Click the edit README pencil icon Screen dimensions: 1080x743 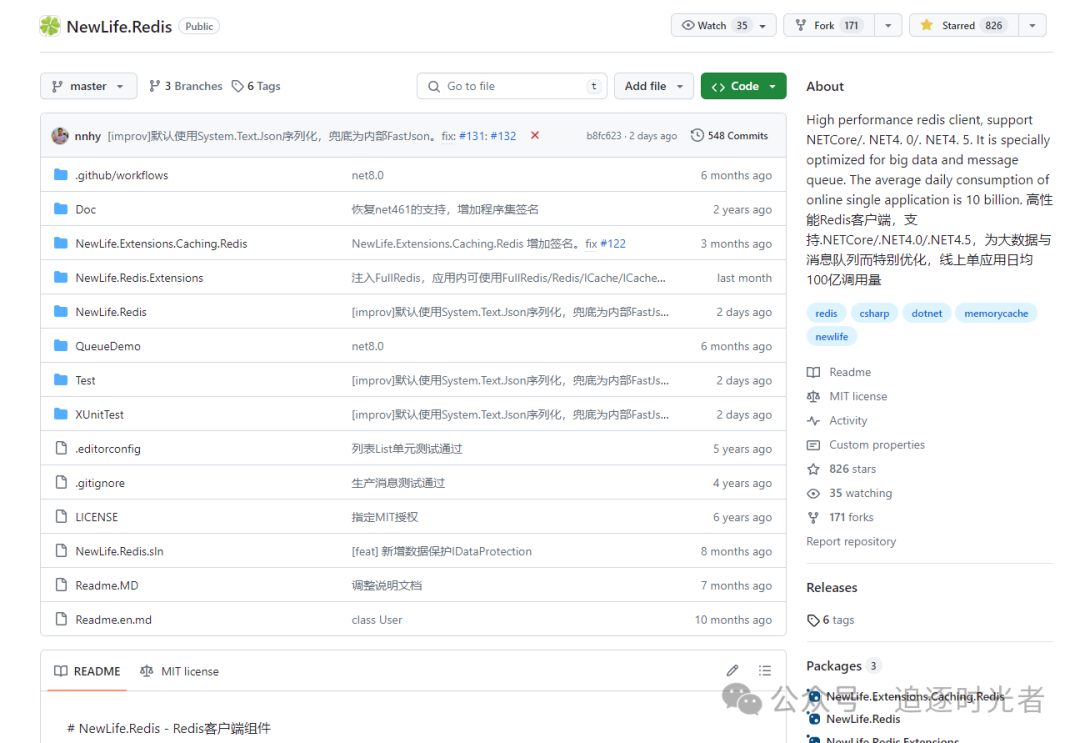click(732, 670)
